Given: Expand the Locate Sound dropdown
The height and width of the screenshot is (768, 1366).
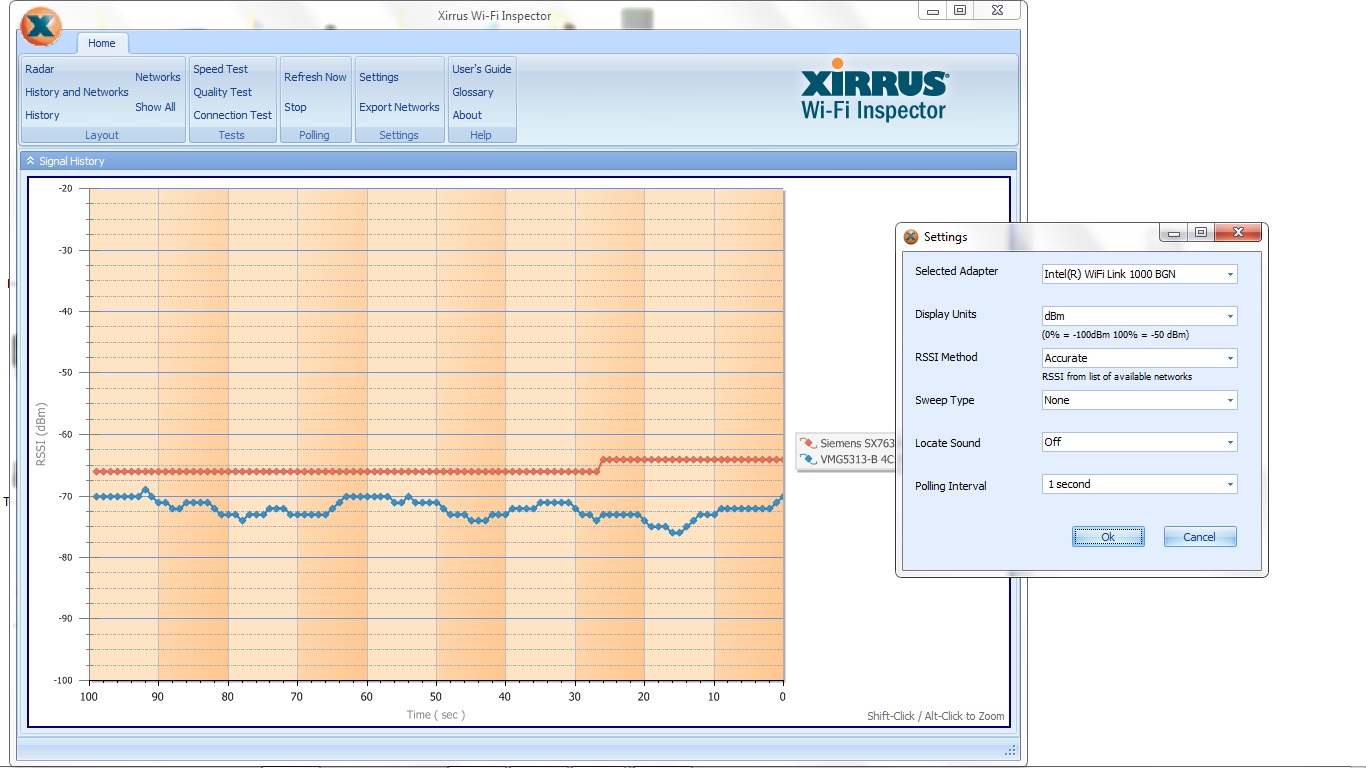Looking at the screenshot, I should coord(1139,442).
